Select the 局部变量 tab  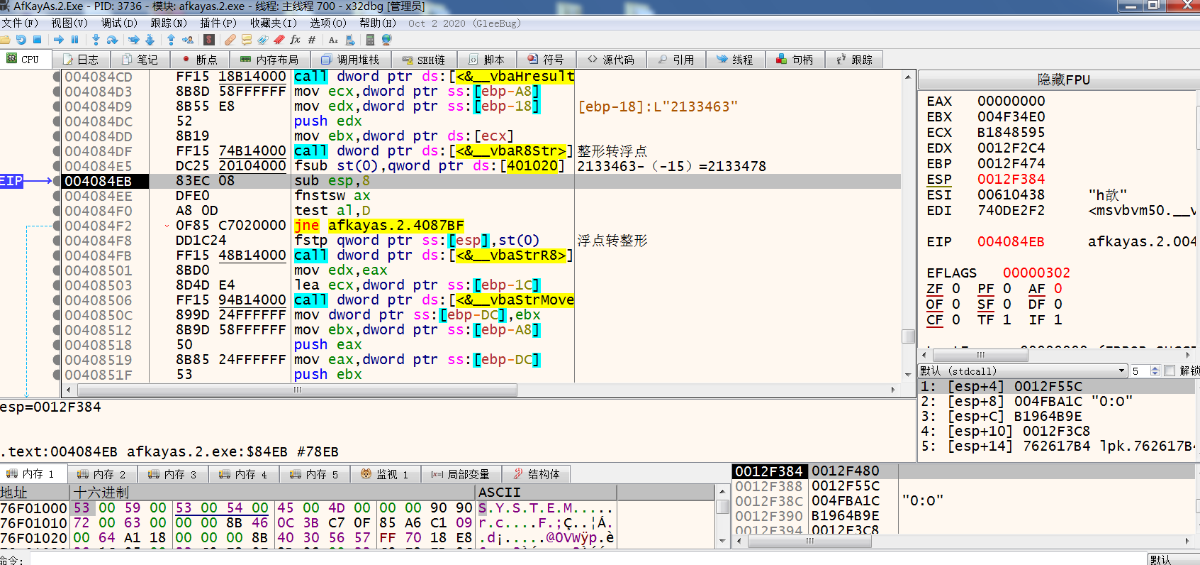click(459, 474)
